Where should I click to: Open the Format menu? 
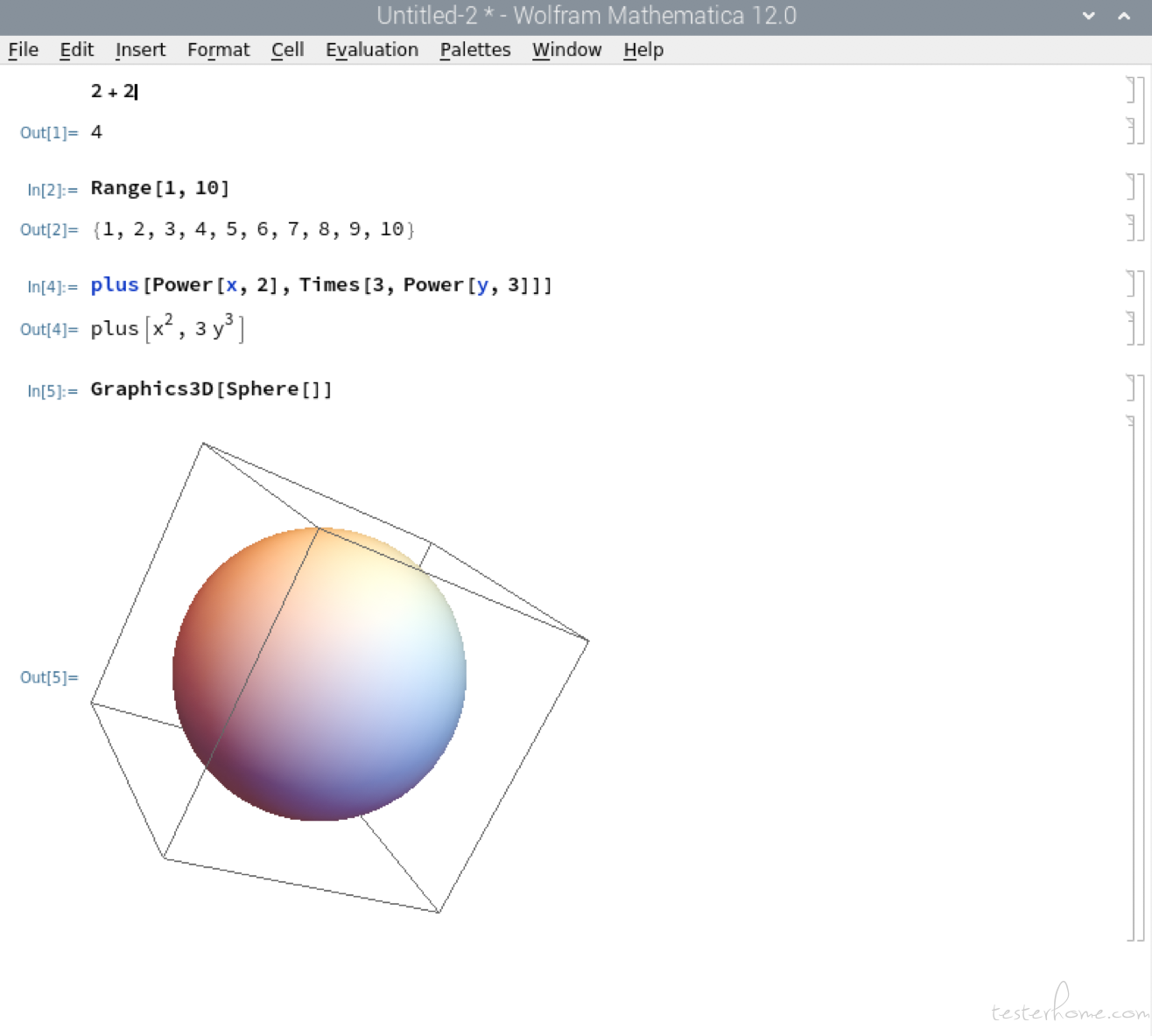(218, 50)
